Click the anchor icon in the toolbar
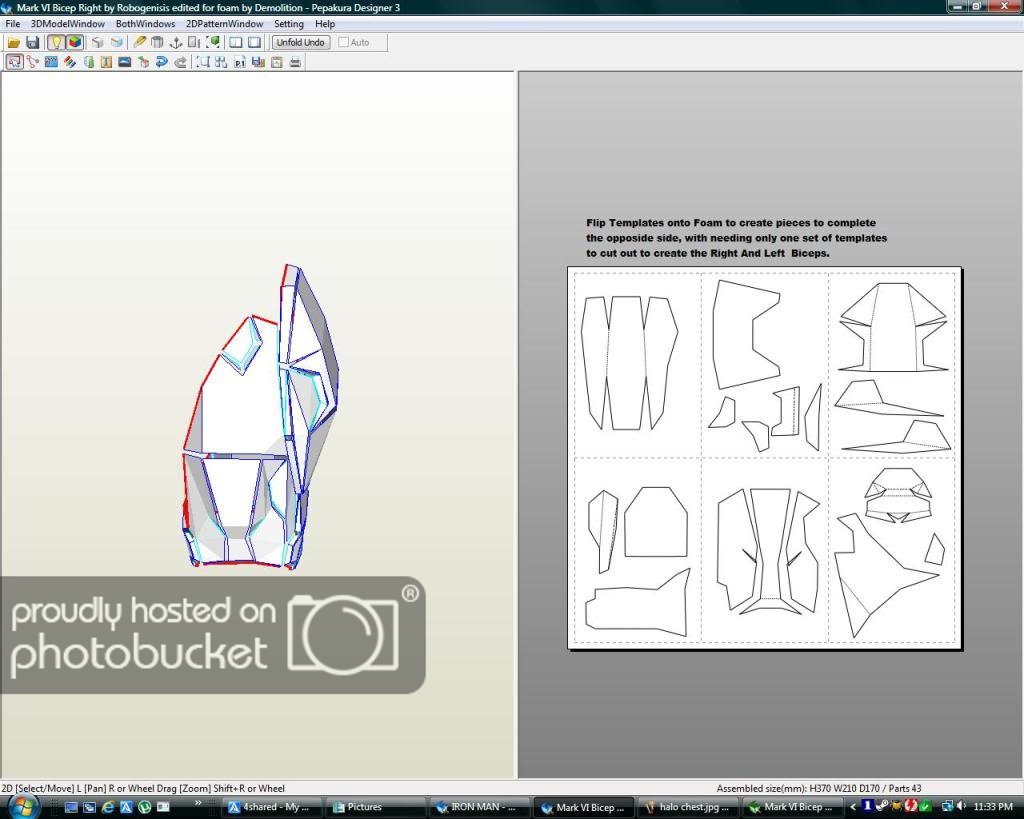This screenshot has height=819, width=1024. pos(175,42)
